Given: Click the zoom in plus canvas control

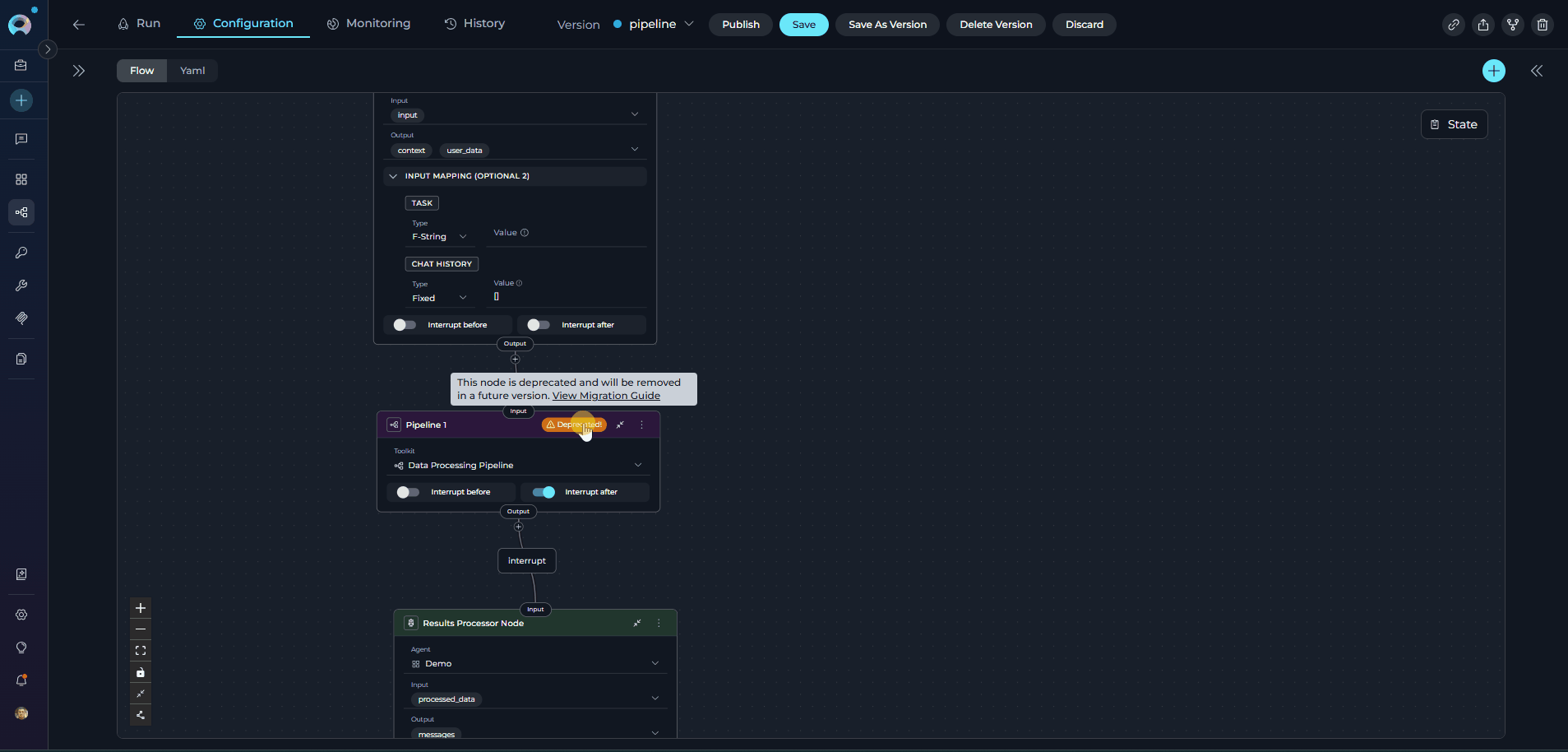Looking at the screenshot, I should coord(141,608).
